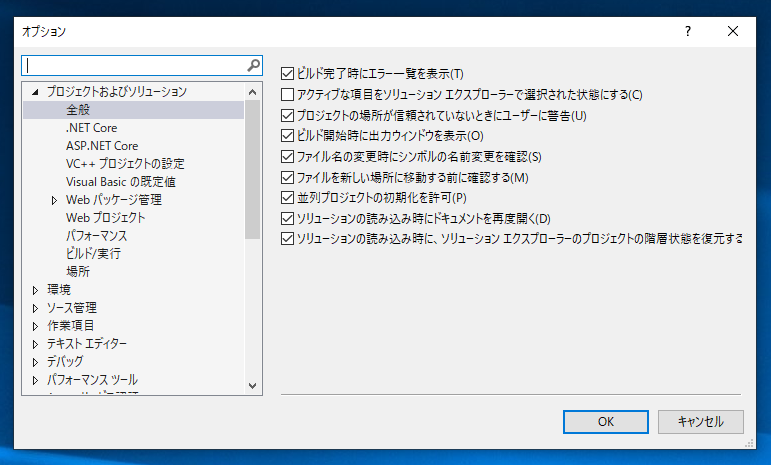
Task: Expand the デバッグ category
Action: coord(35,362)
